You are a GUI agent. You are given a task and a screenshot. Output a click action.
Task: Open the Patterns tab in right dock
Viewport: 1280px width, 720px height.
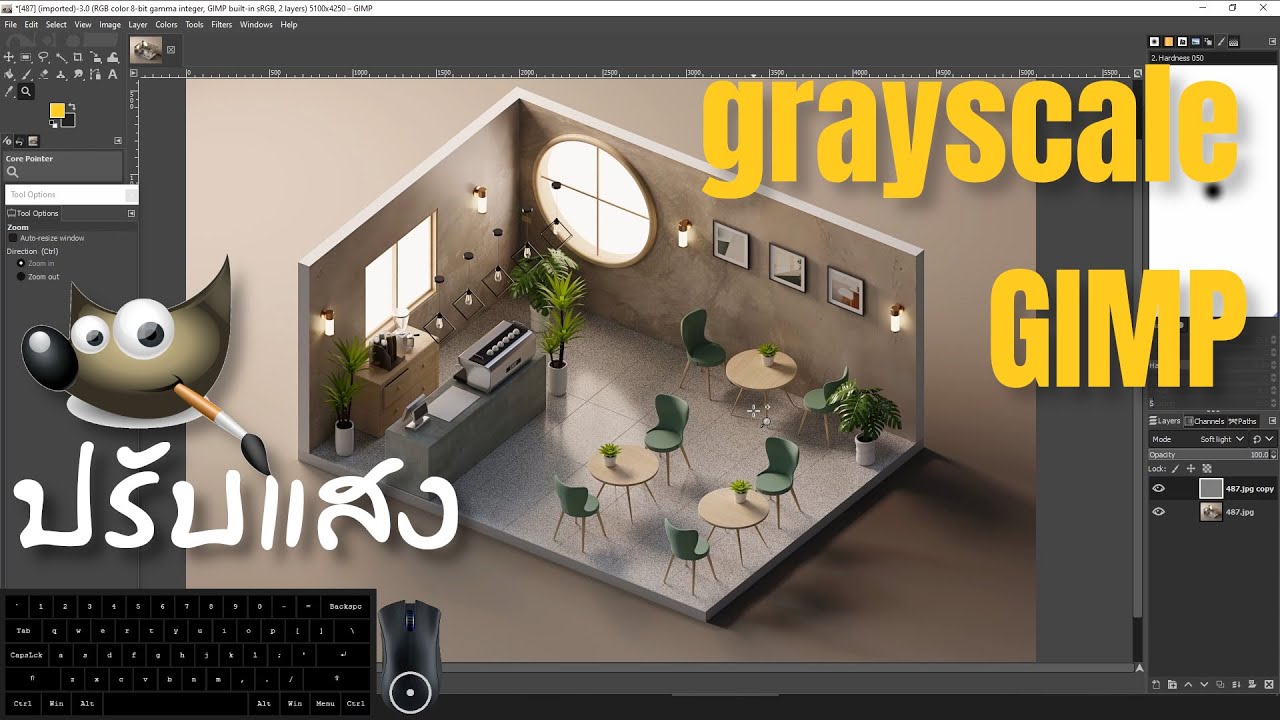(x=1168, y=42)
